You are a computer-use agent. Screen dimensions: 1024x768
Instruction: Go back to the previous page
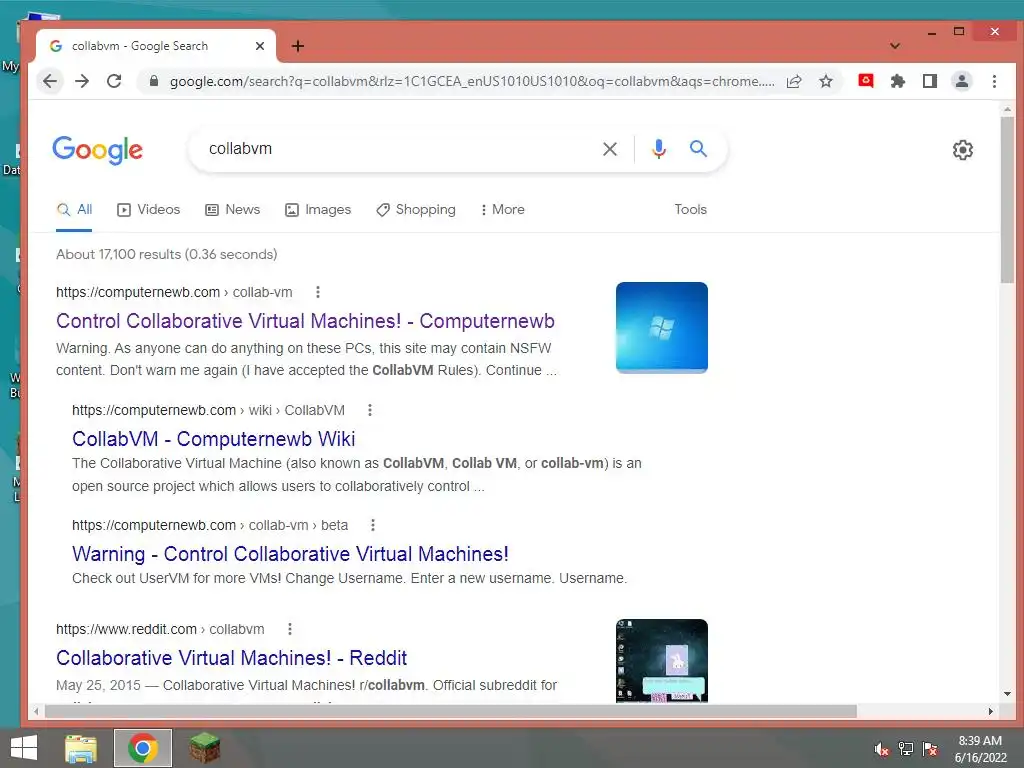coord(50,81)
